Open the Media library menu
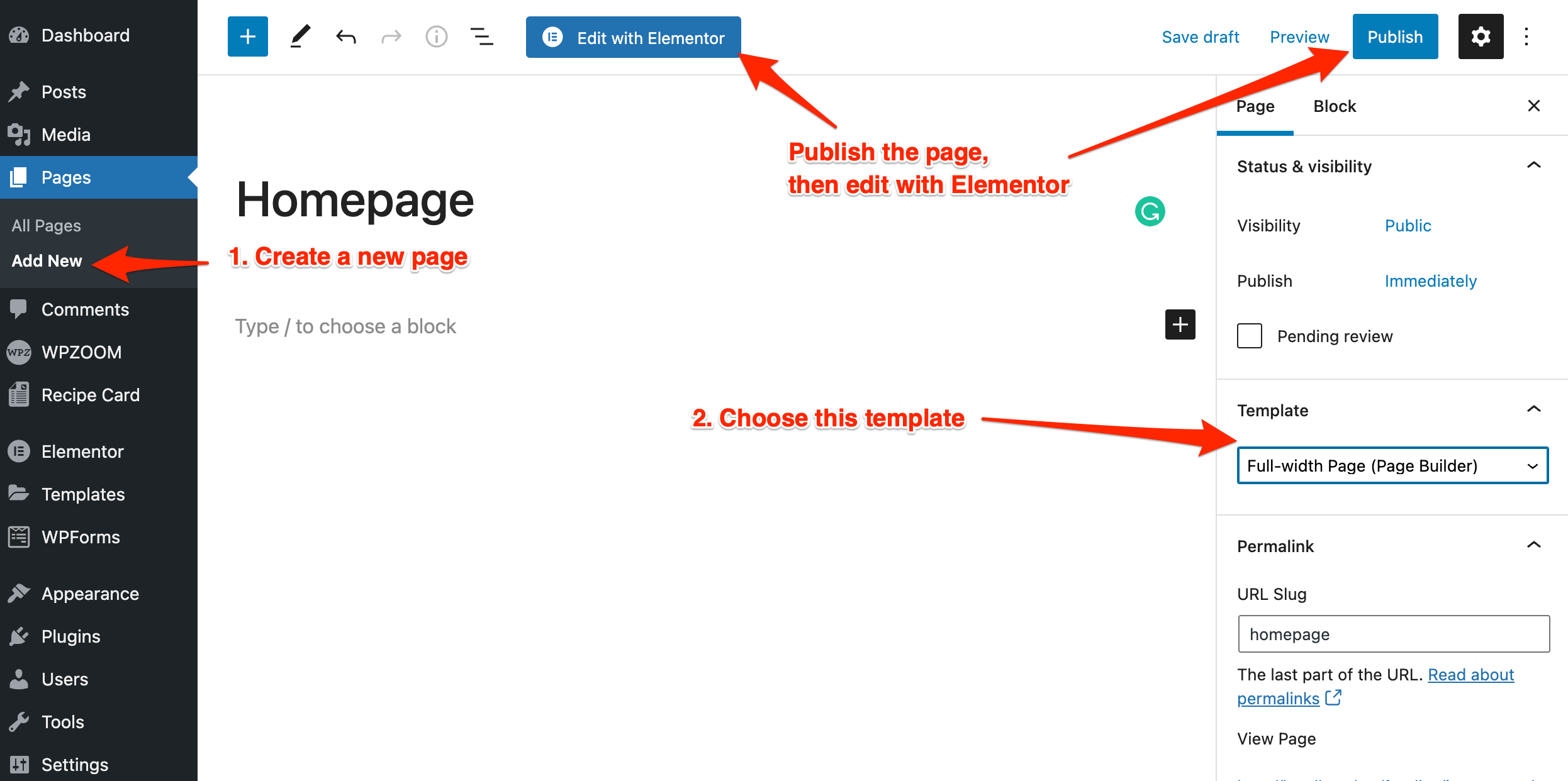The width and height of the screenshot is (1568, 781). coord(99,135)
